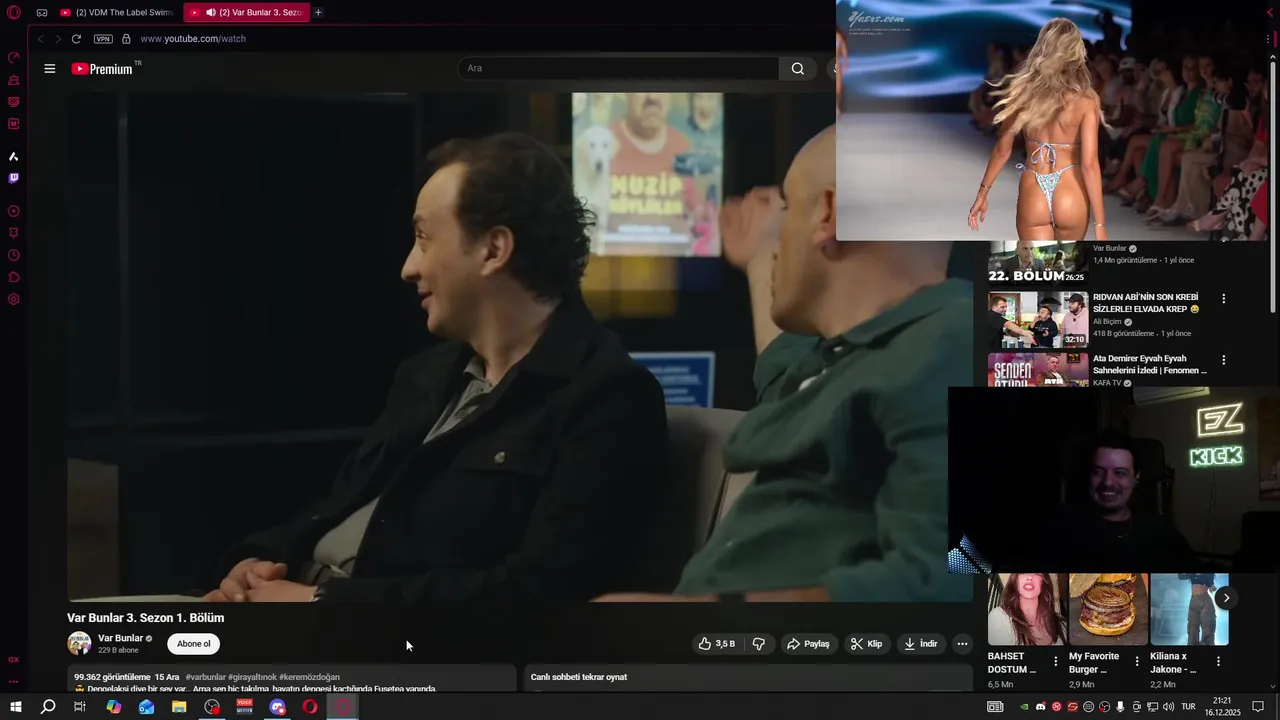
Task: Open Task View on taskbar
Action: point(80,707)
